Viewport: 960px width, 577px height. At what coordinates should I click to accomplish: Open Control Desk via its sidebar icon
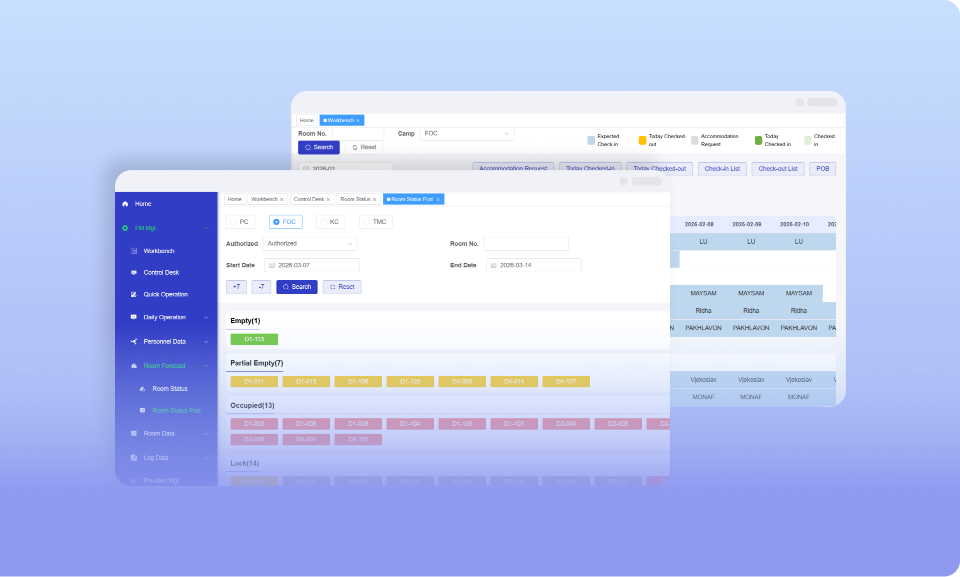point(134,273)
